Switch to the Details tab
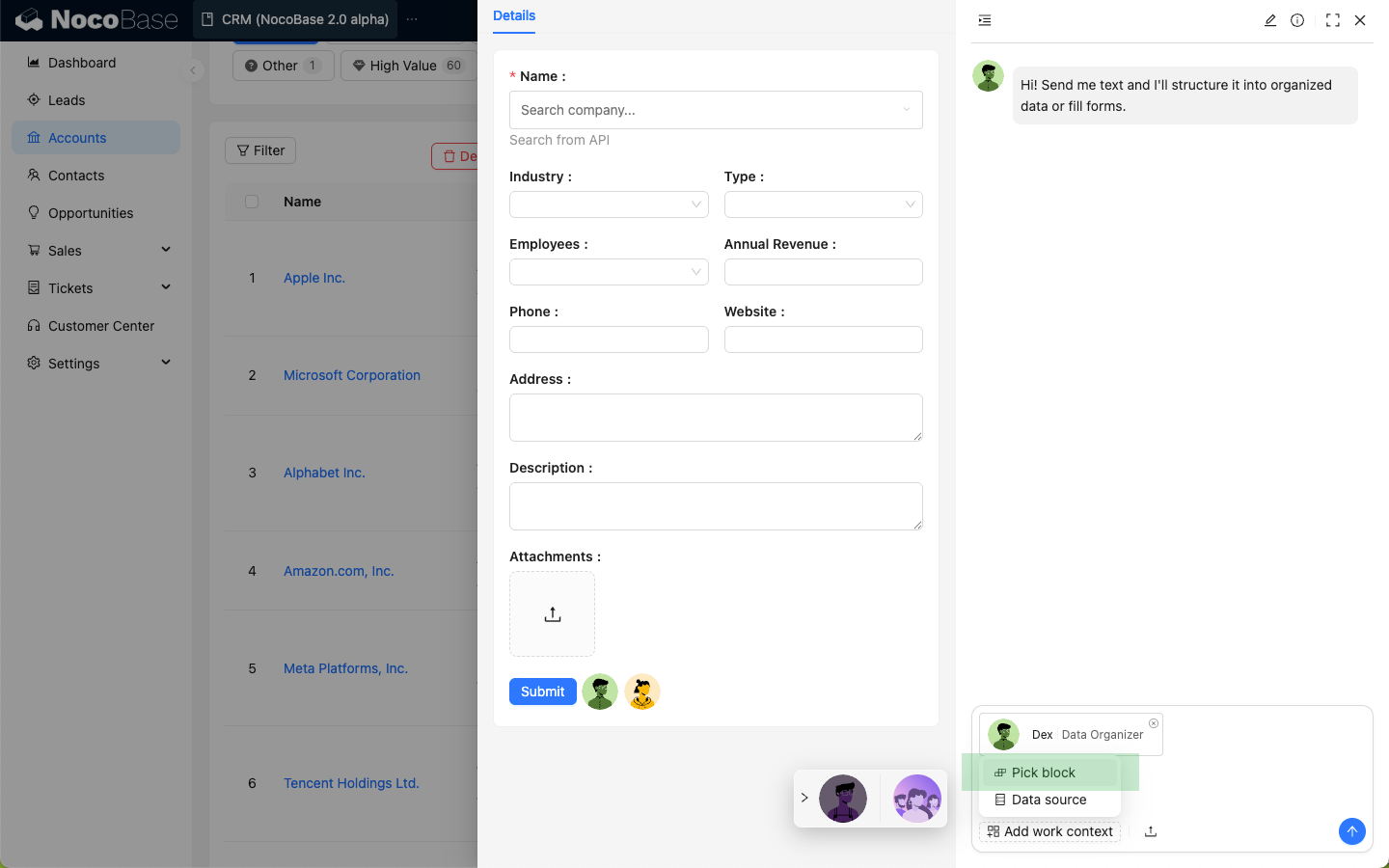This screenshot has width=1389, height=868. [514, 16]
